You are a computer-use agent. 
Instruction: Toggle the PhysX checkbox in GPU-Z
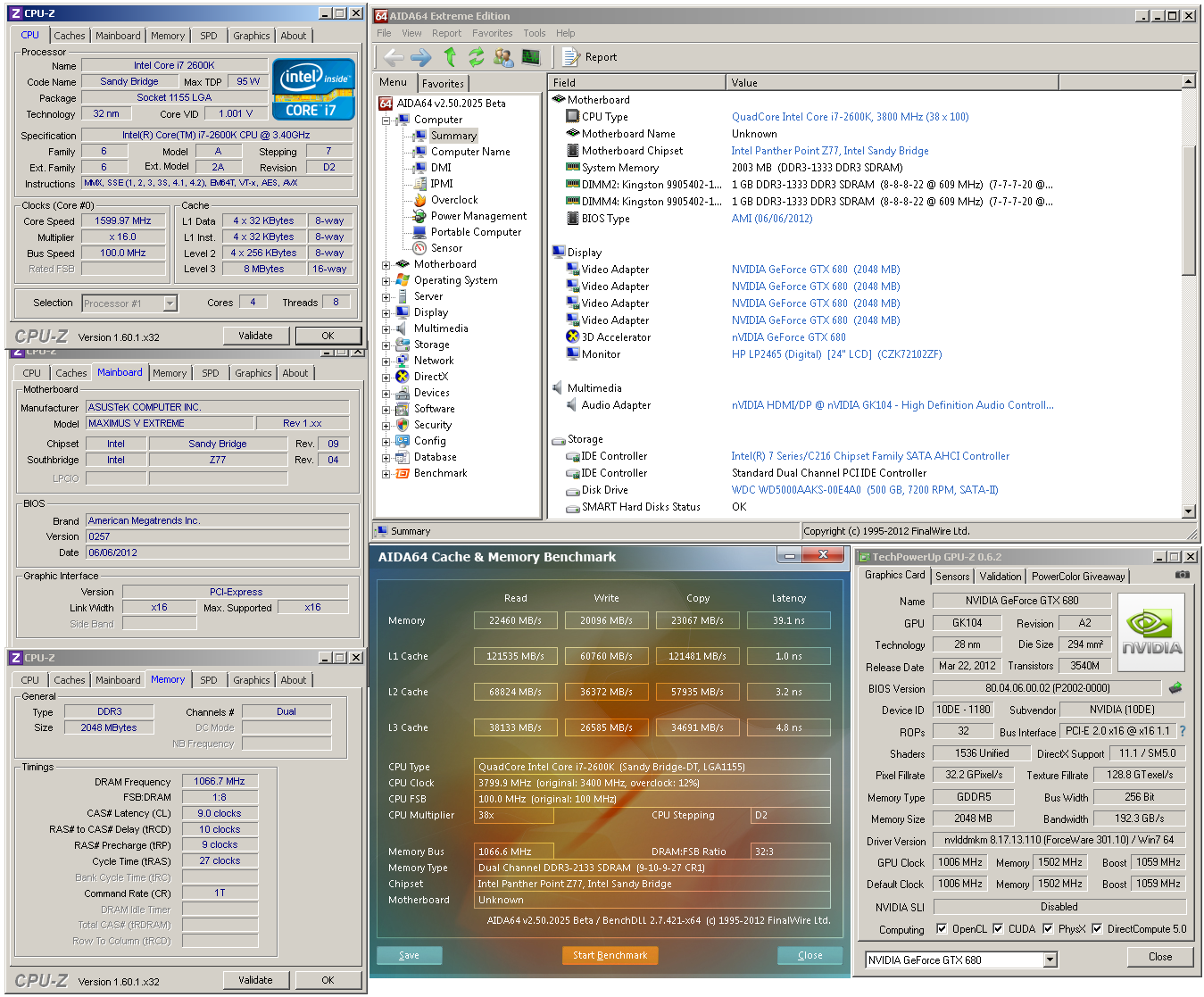pyautogui.click(x=1047, y=929)
